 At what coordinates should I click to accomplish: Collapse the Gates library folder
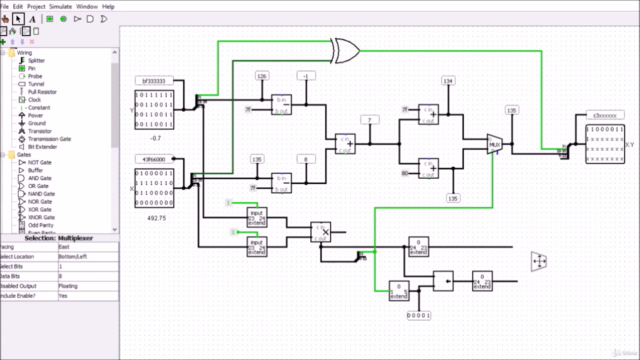[x=3, y=155]
